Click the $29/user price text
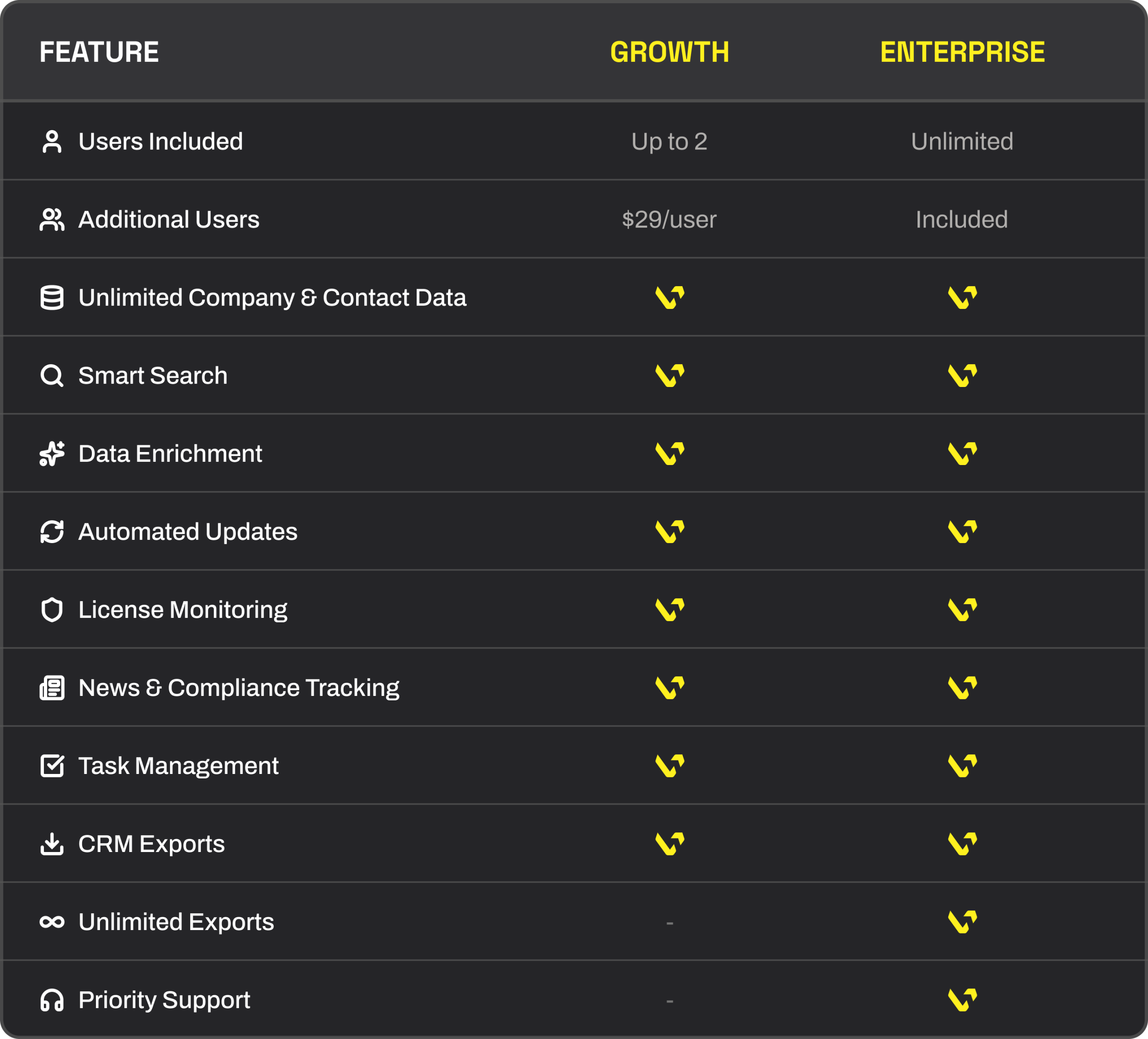Image resolution: width=1148 pixels, height=1039 pixels. click(669, 220)
